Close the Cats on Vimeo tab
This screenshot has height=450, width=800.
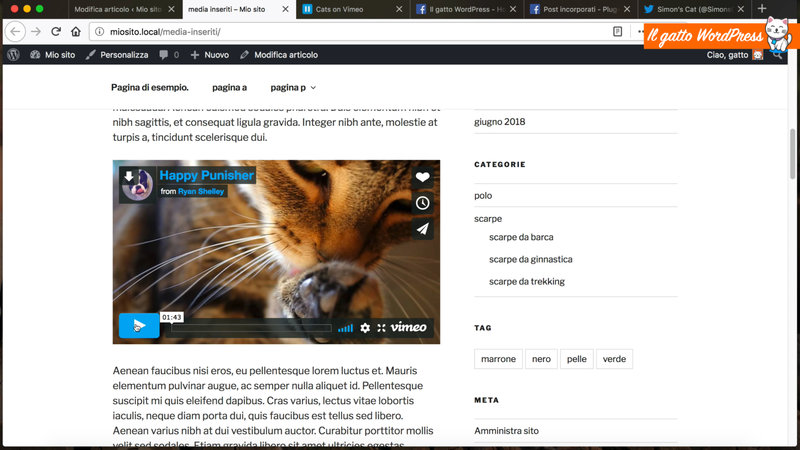pyautogui.click(x=399, y=9)
